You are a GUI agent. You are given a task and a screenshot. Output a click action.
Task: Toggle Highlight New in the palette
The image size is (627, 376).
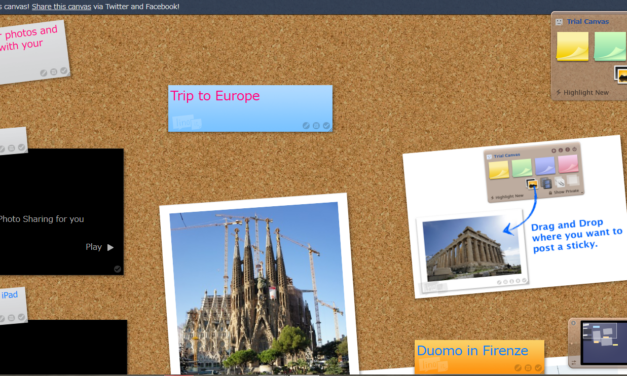point(582,92)
